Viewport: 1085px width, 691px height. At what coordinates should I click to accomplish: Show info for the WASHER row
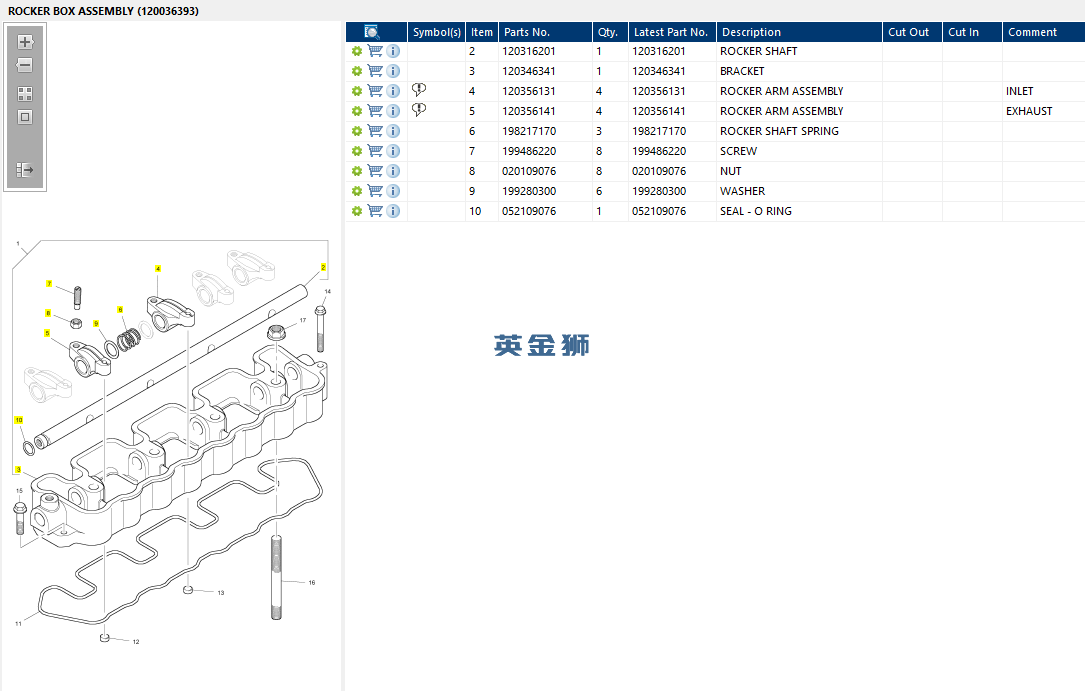[393, 191]
